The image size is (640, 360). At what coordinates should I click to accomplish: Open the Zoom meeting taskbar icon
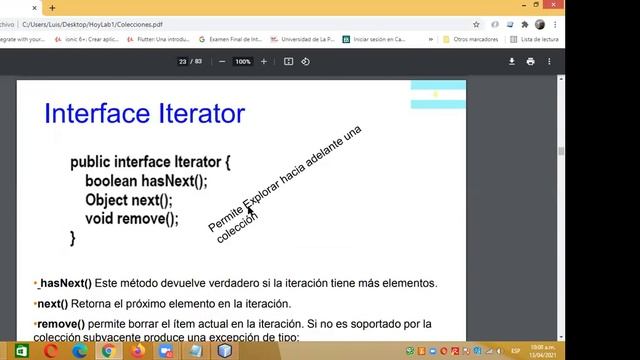(x=167, y=351)
